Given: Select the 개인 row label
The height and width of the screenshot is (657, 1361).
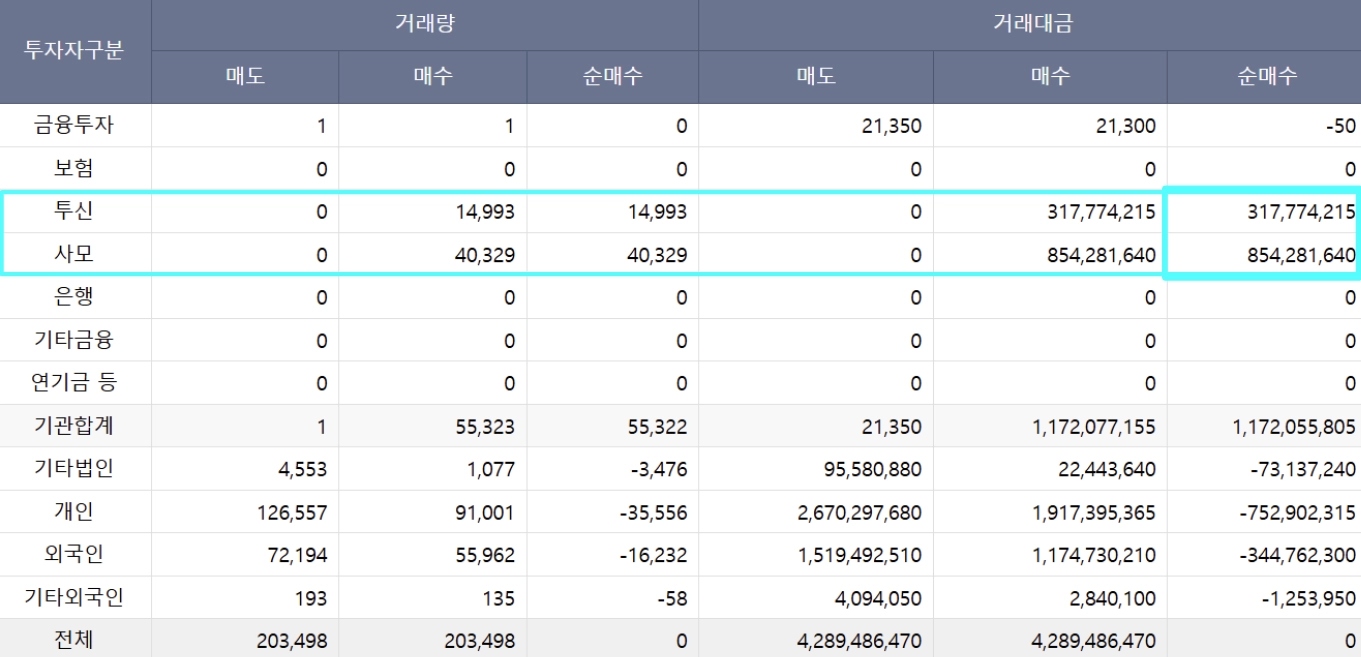Looking at the screenshot, I should [x=75, y=512].
